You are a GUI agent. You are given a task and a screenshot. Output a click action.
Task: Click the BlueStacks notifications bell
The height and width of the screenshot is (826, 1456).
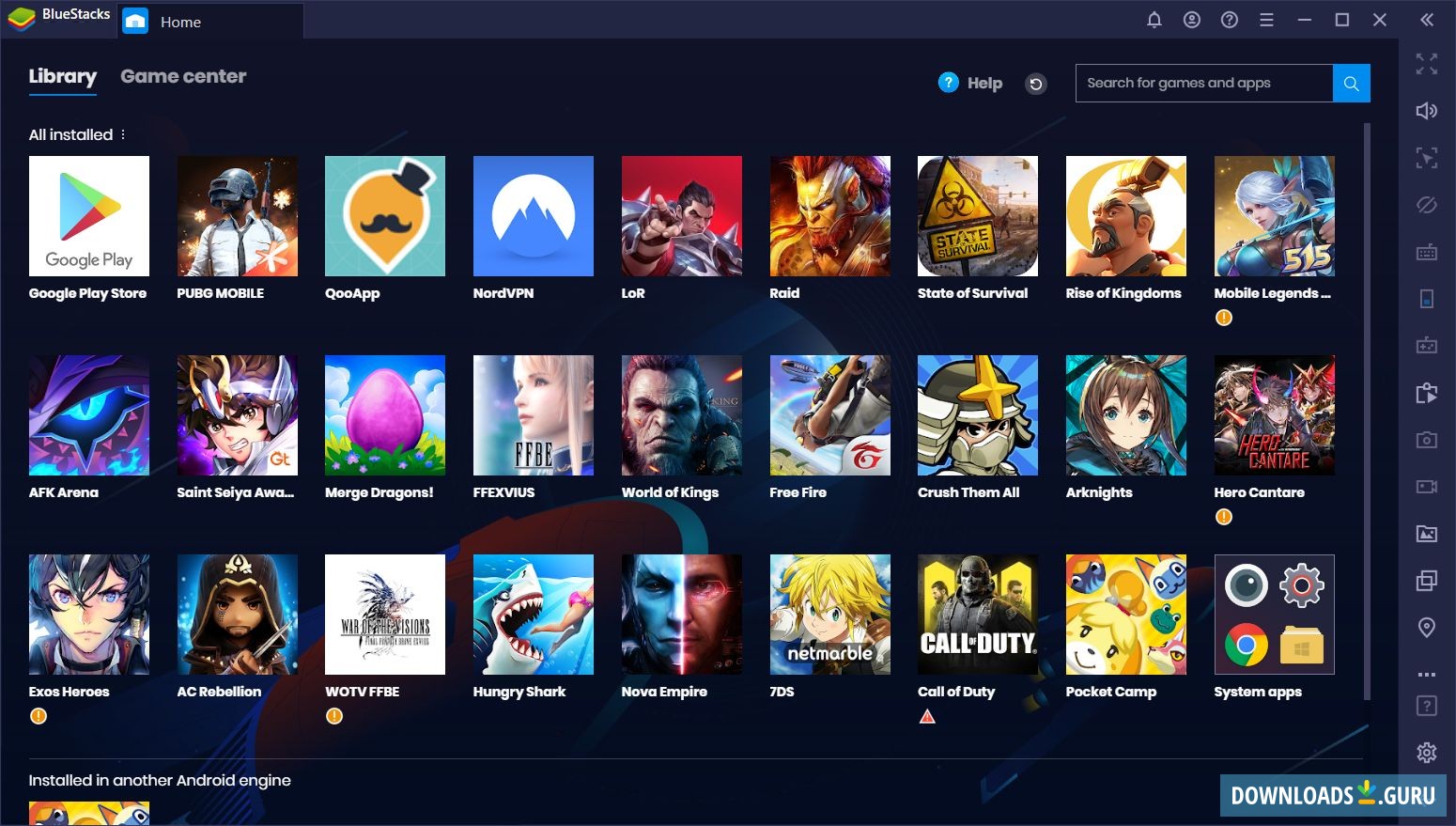(x=1154, y=20)
